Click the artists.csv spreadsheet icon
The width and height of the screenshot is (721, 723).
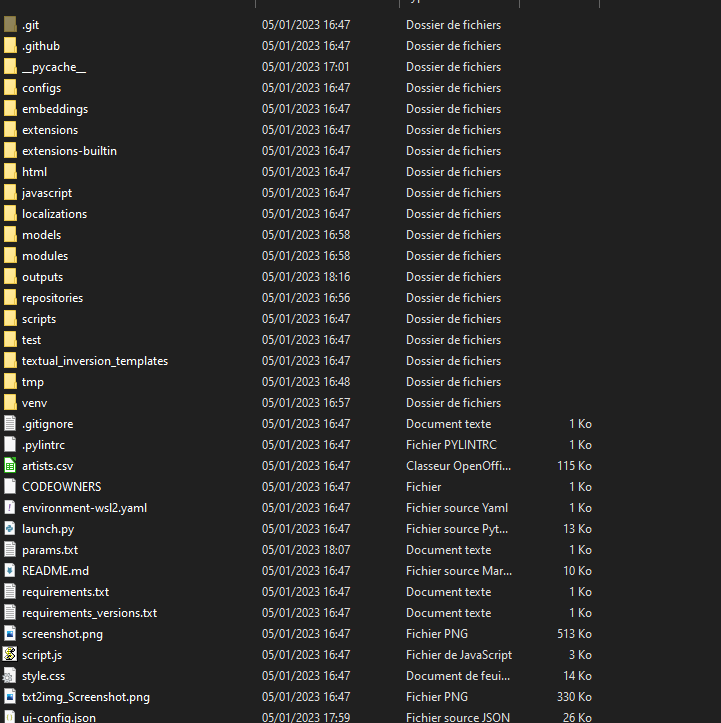(x=10, y=466)
